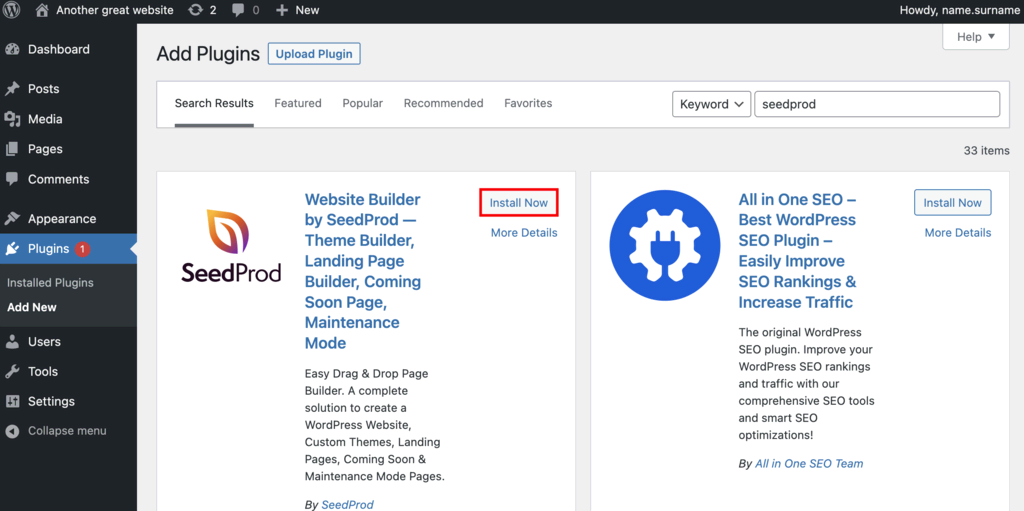The image size is (1024, 511).
Task: Click the Upload Plugin button
Action: tap(314, 54)
